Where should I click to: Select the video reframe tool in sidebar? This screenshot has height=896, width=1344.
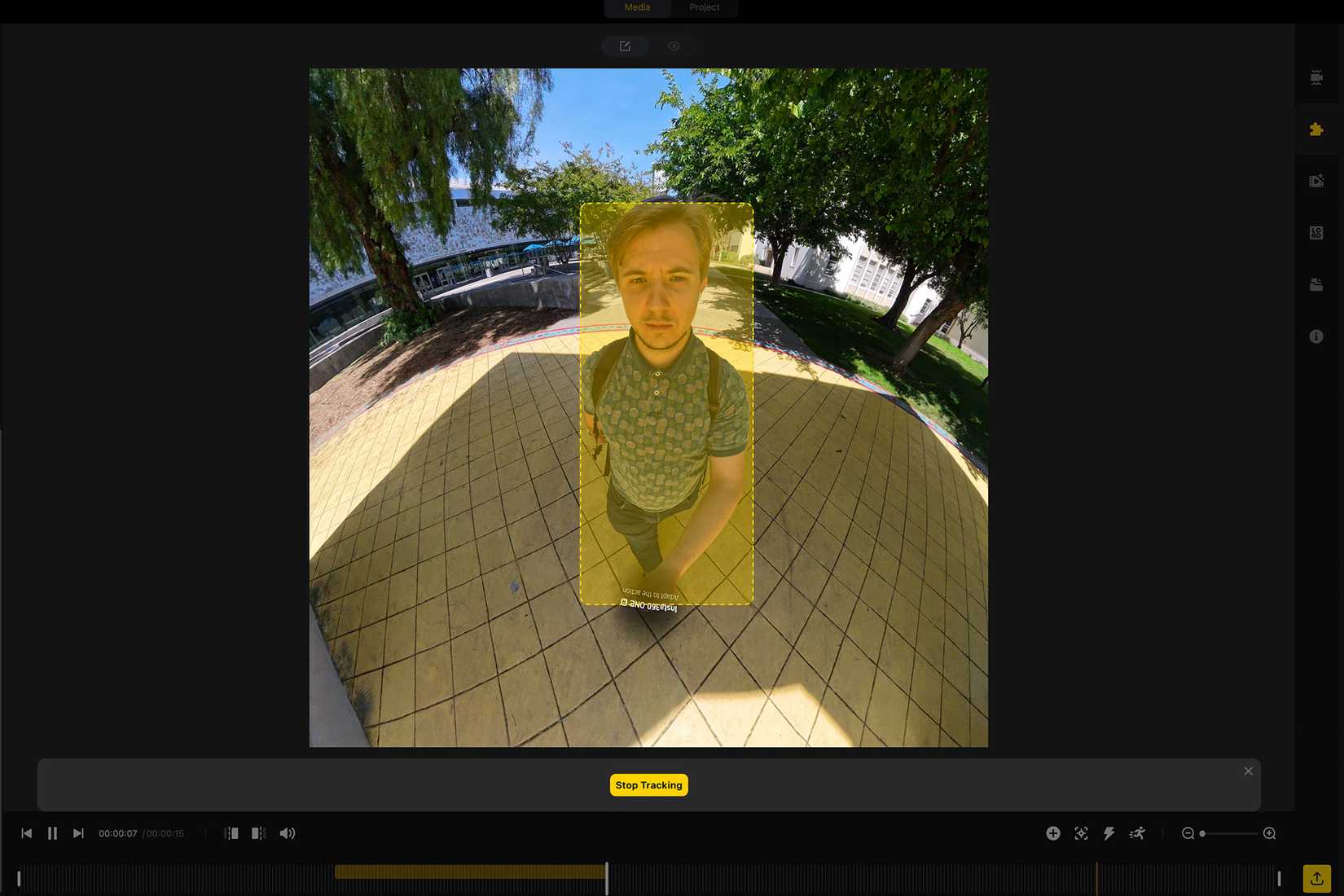coord(1317,78)
